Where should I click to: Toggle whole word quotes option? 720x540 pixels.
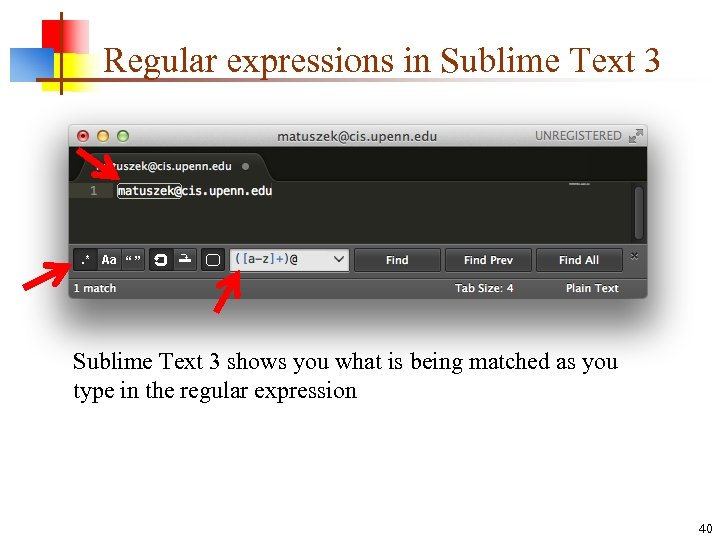[133, 260]
